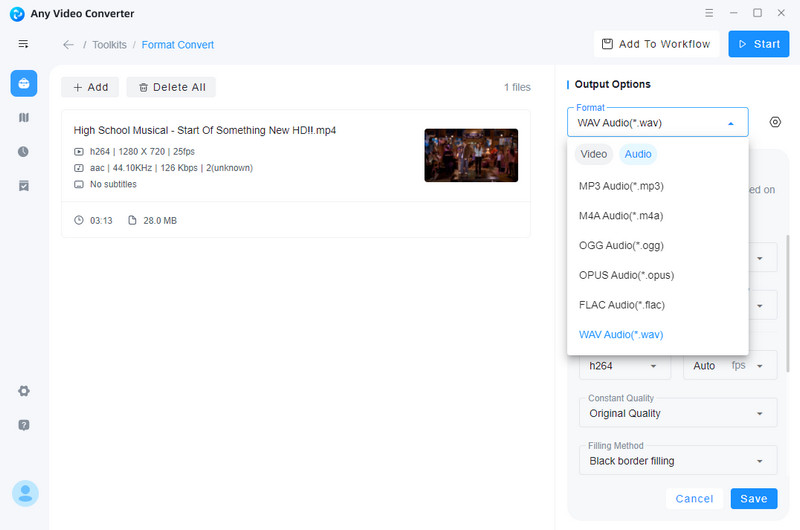Click the file size document icon
Screen dimensions: 800x530
click(x=132, y=220)
